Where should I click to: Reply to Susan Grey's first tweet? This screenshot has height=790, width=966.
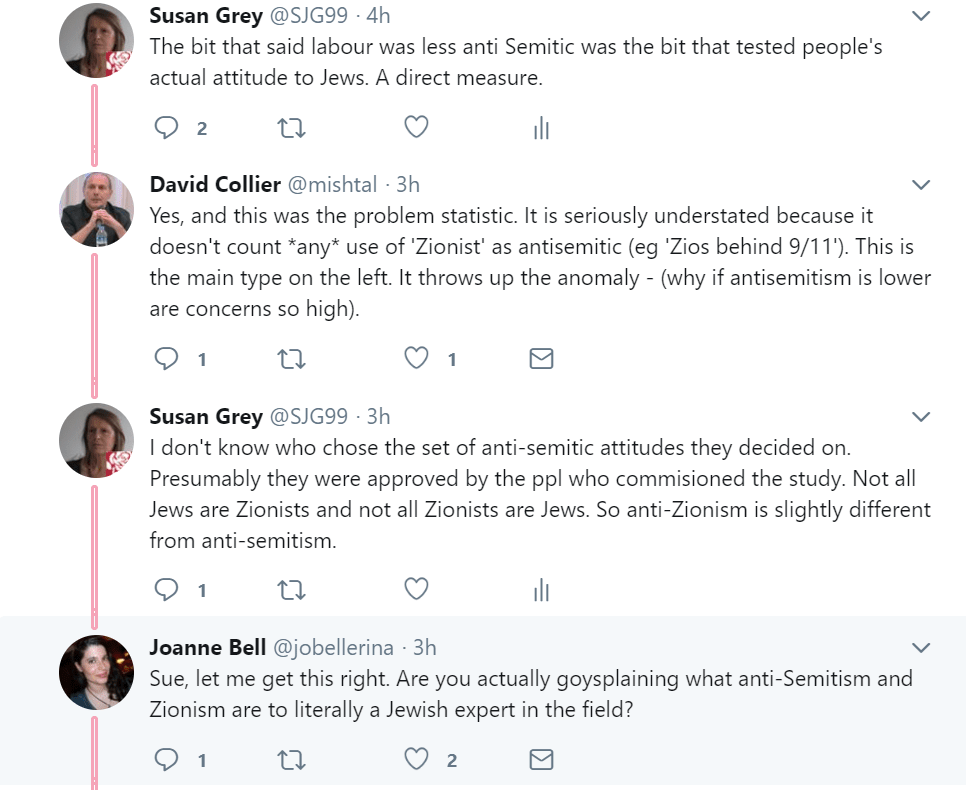tap(167, 128)
